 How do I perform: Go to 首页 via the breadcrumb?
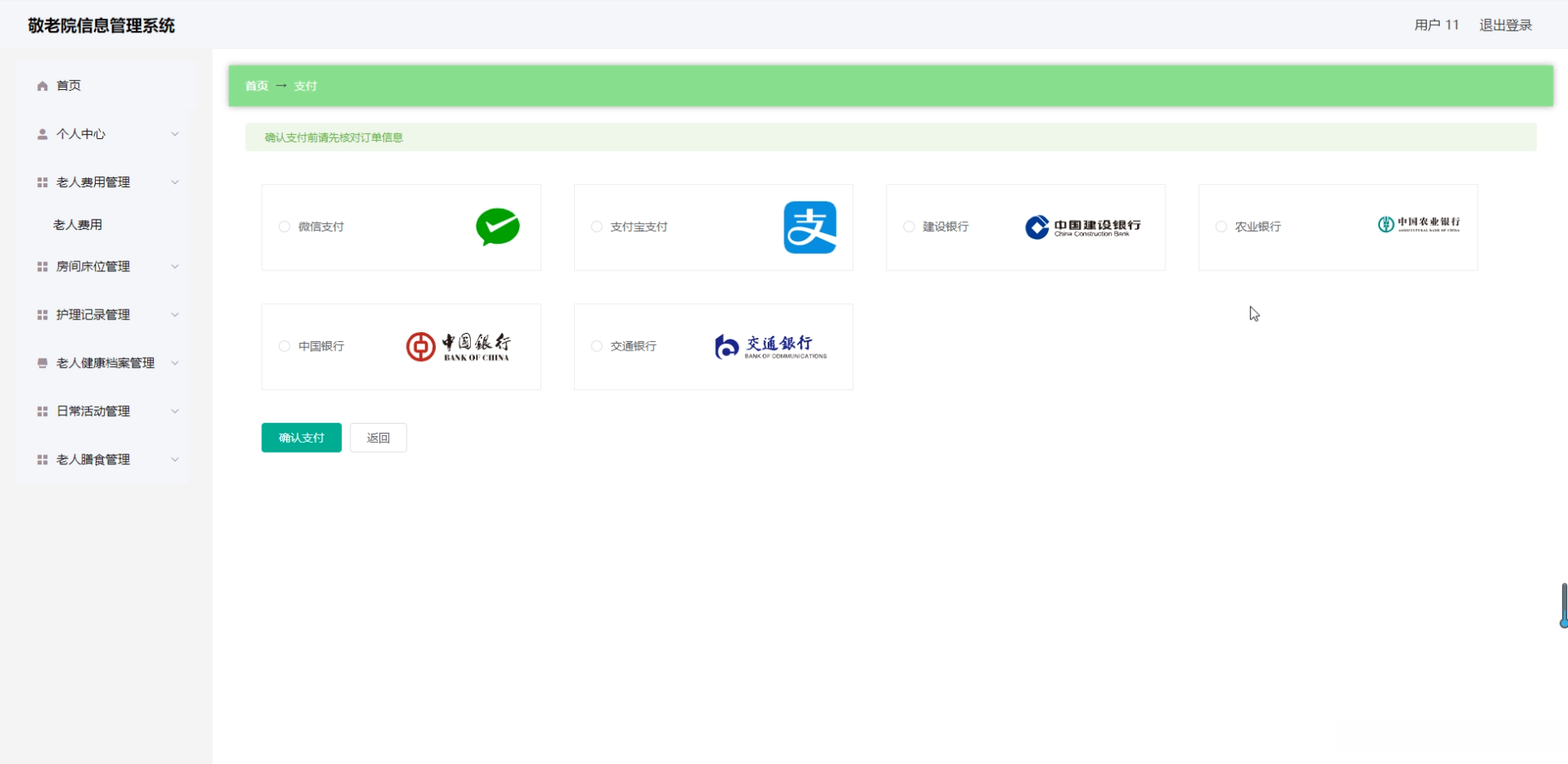click(x=257, y=86)
